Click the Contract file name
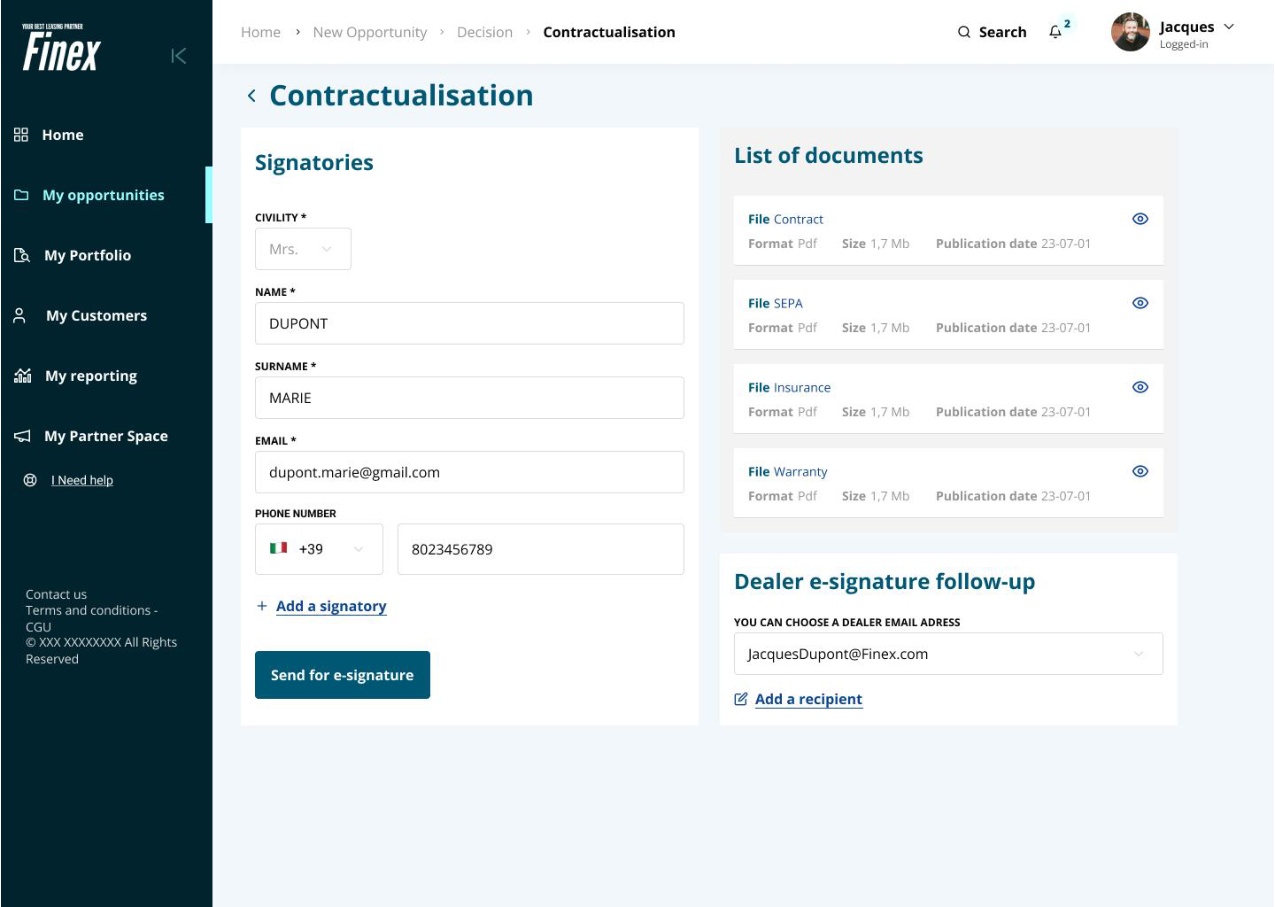The height and width of the screenshot is (907, 1275). (x=799, y=219)
